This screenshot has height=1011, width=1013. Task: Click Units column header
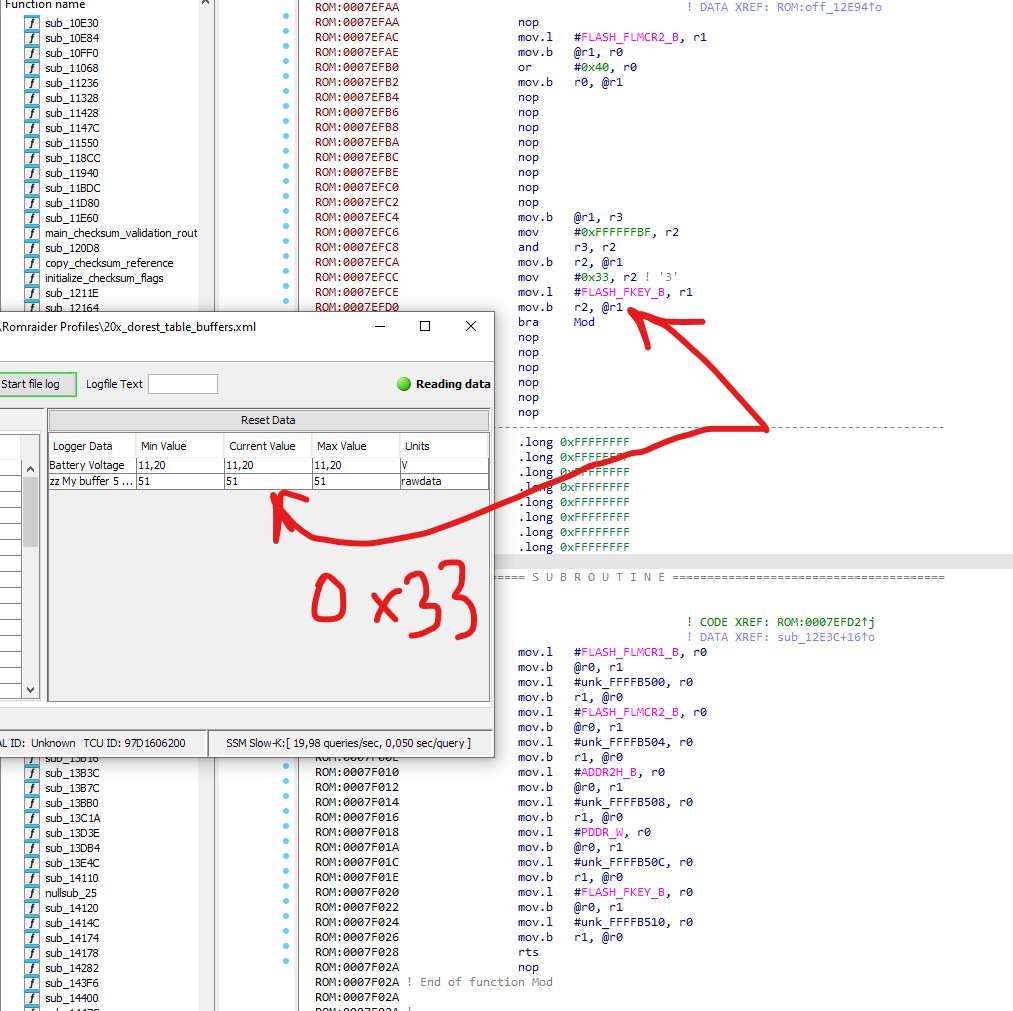(444, 446)
